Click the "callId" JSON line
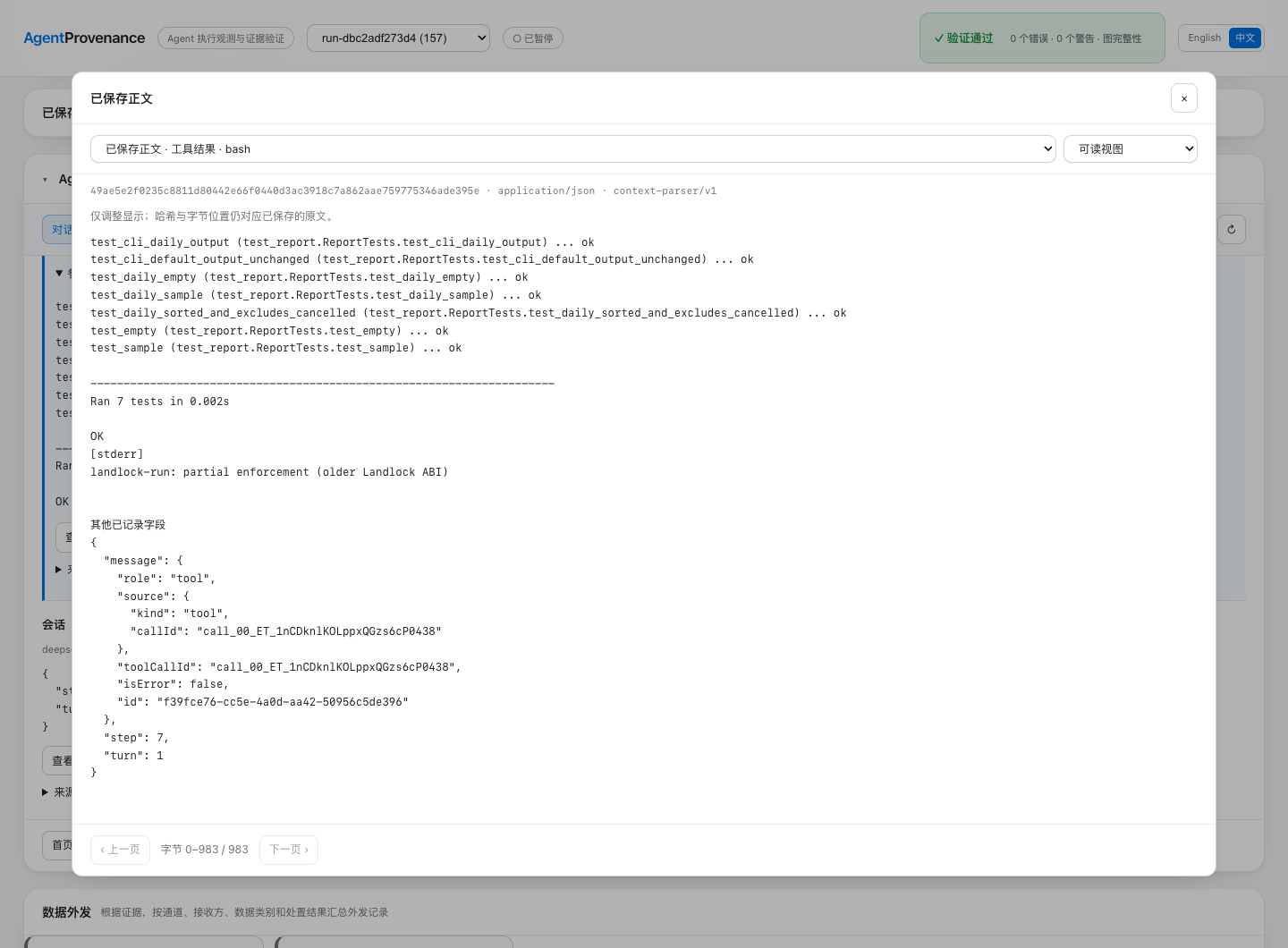The width and height of the screenshot is (1288, 948). [x=286, y=631]
